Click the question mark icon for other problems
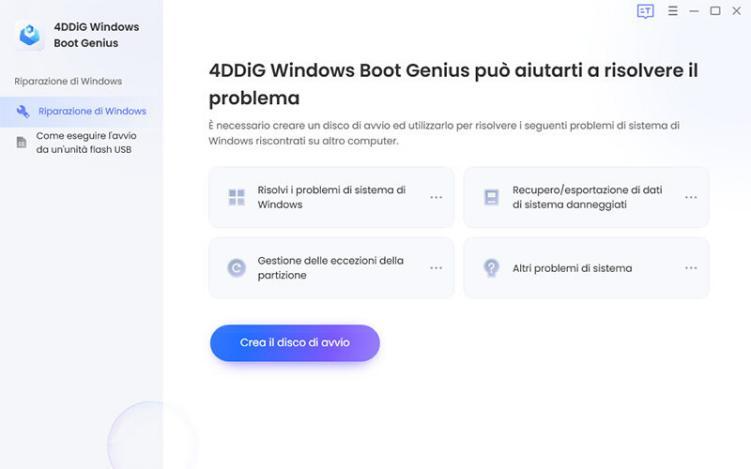 491,268
